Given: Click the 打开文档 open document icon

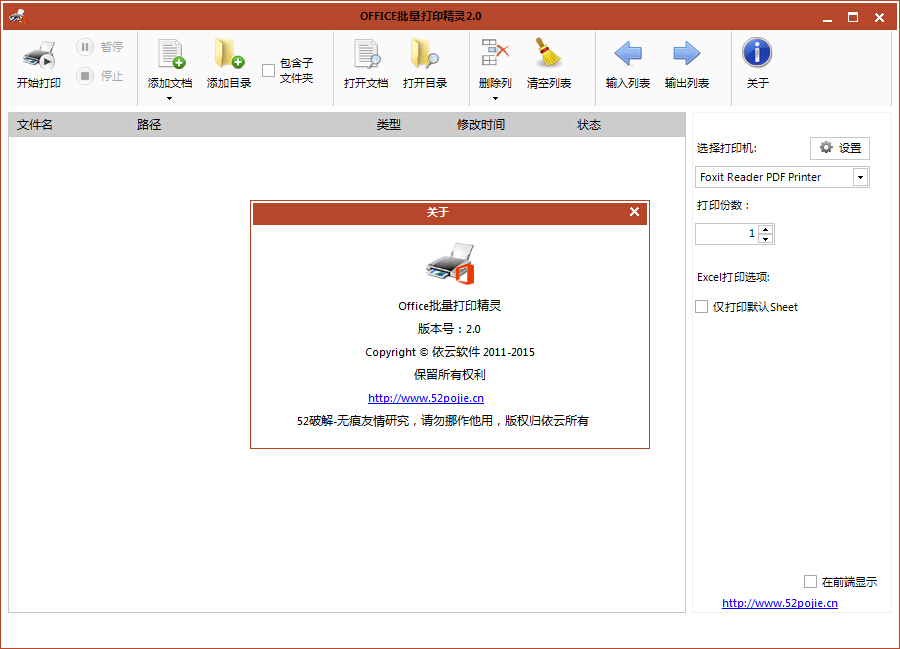Looking at the screenshot, I should (x=366, y=52).
